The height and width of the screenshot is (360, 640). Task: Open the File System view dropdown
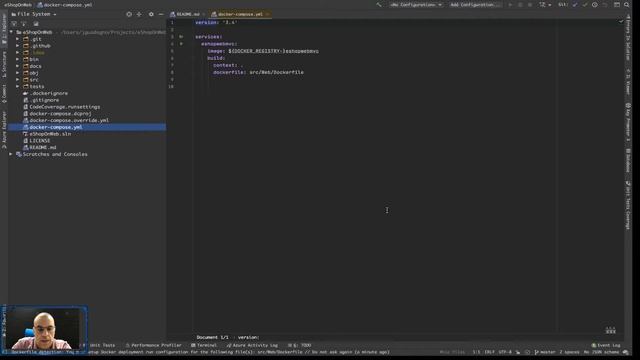point(34,14)
